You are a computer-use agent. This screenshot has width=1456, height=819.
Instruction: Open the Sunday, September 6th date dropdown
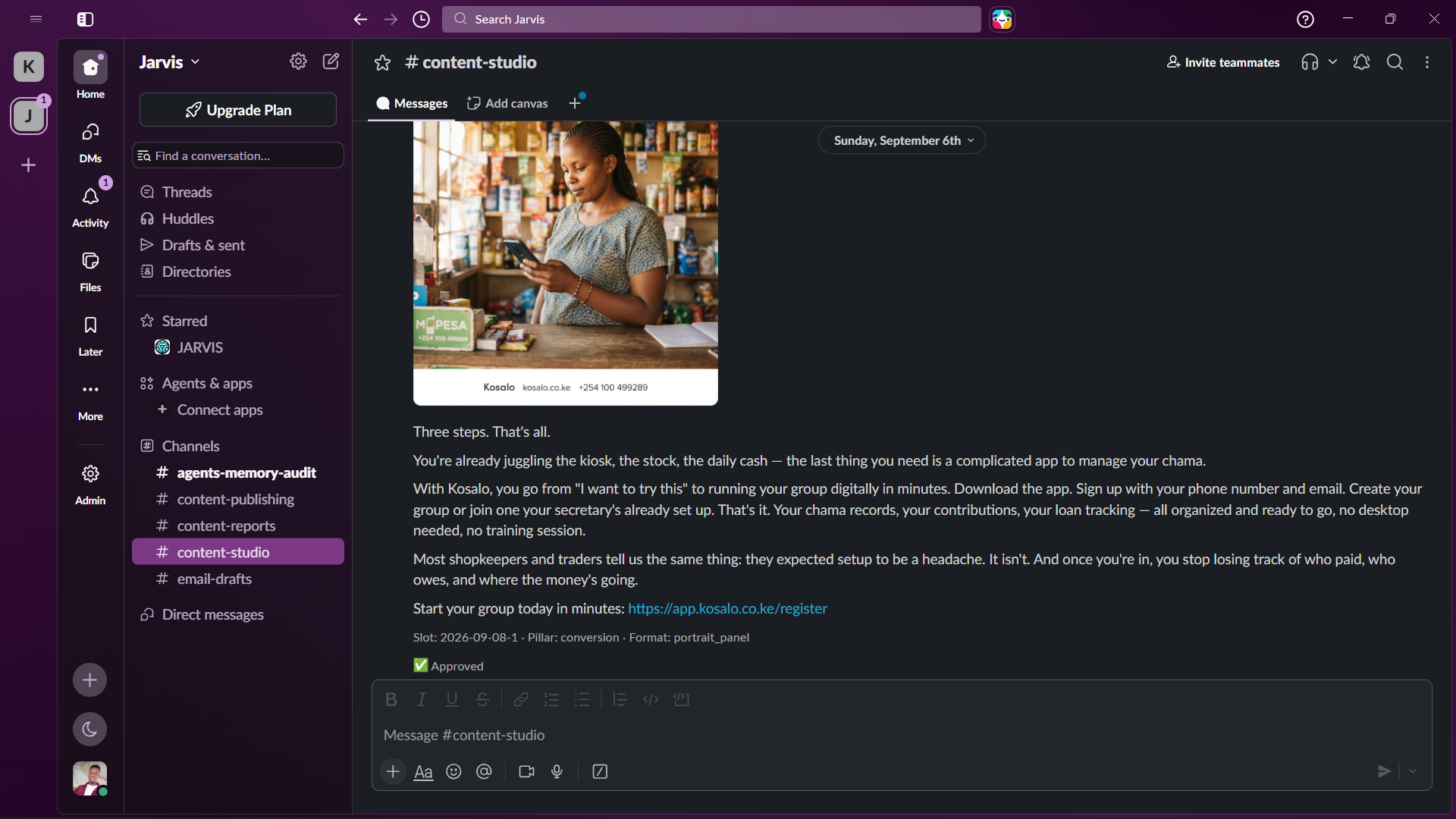coord(902,140)
